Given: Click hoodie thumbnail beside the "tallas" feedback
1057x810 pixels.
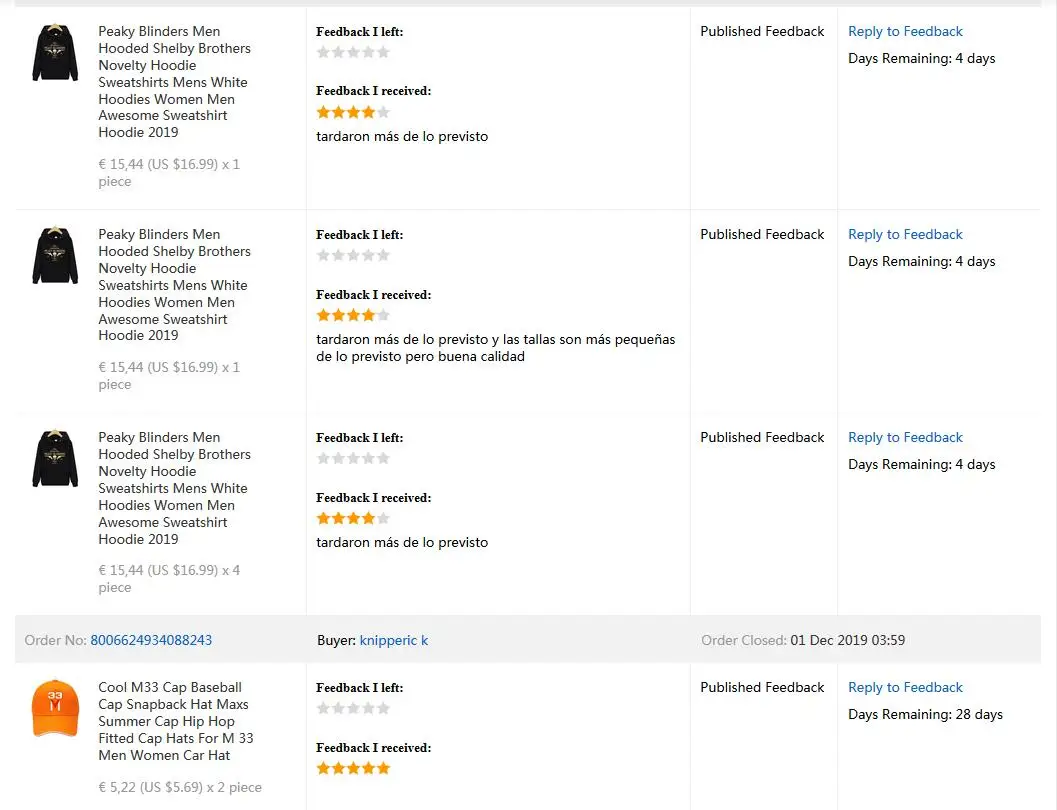Looking at the screenshot, I should pos(55,256).
